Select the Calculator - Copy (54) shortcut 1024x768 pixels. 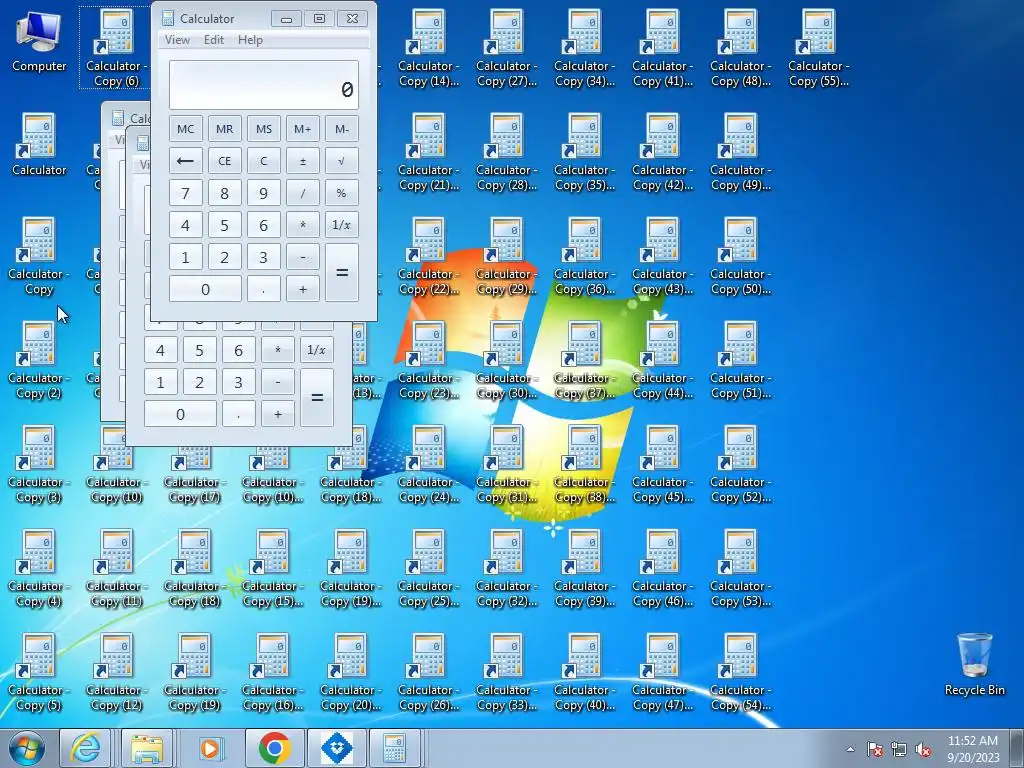741,672
